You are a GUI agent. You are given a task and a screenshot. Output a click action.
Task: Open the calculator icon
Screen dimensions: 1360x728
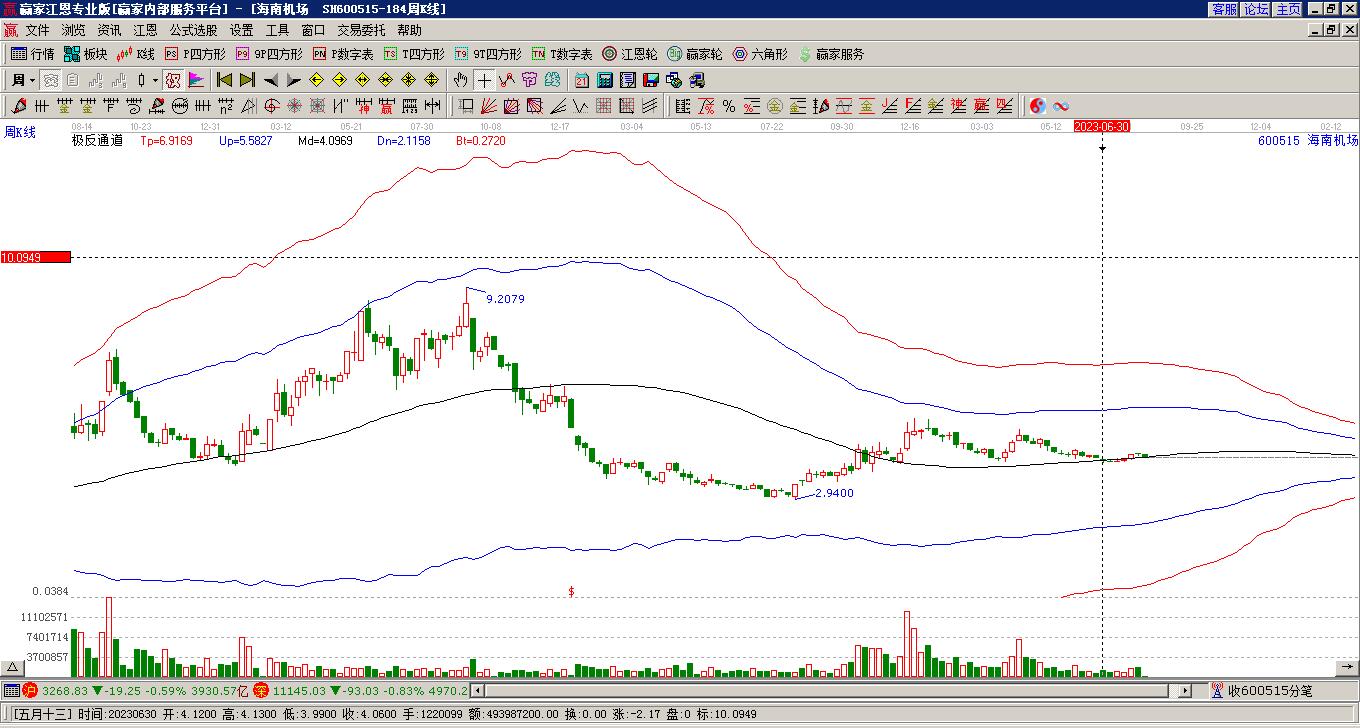(x=605, y=80)
